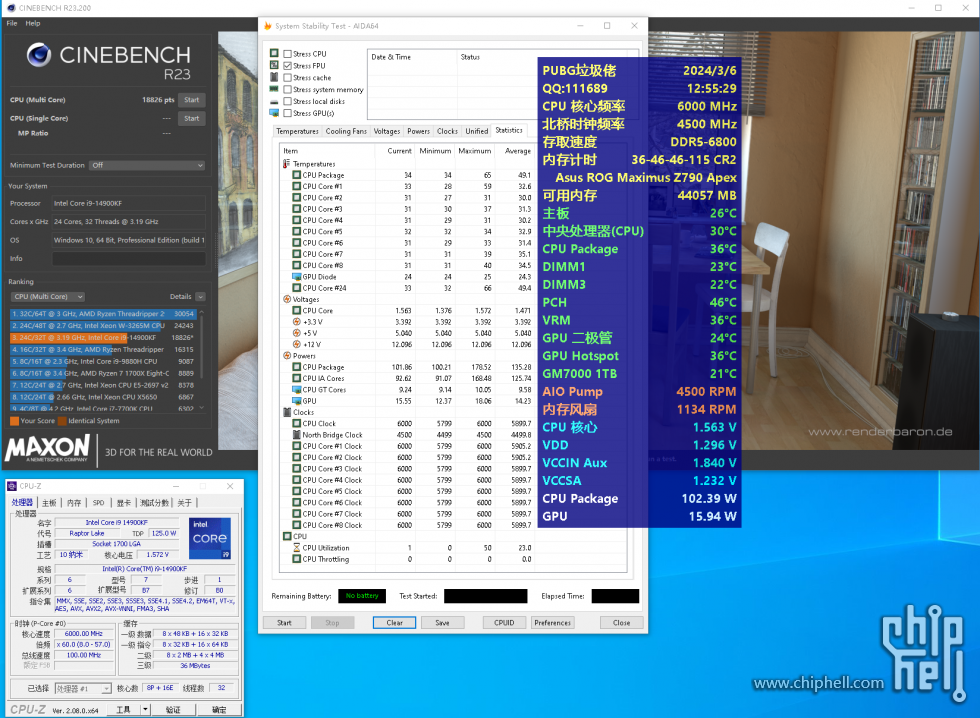Viewport: 980px width, 718px height.
Task: Click the icon of the Powers group
Action: tap(287, 356)
